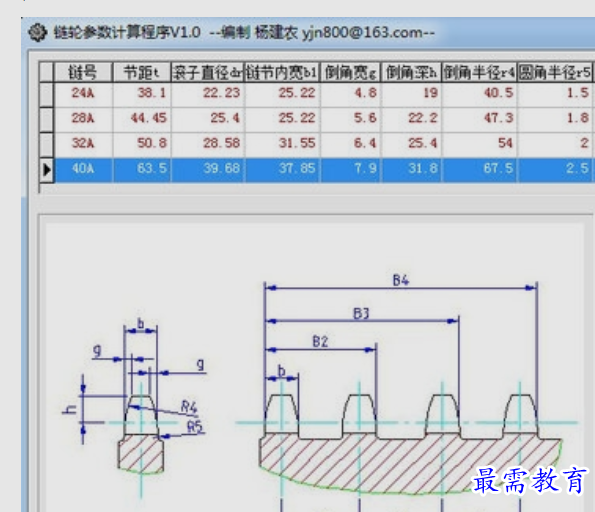Click the 倒角半径r4 column header
Viewport: 595px width, 512px height.
pyautogui.click(x=479, y=72)
